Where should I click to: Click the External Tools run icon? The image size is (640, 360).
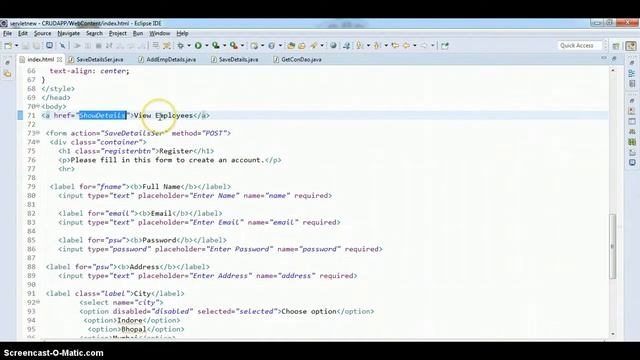pos(233,46)
